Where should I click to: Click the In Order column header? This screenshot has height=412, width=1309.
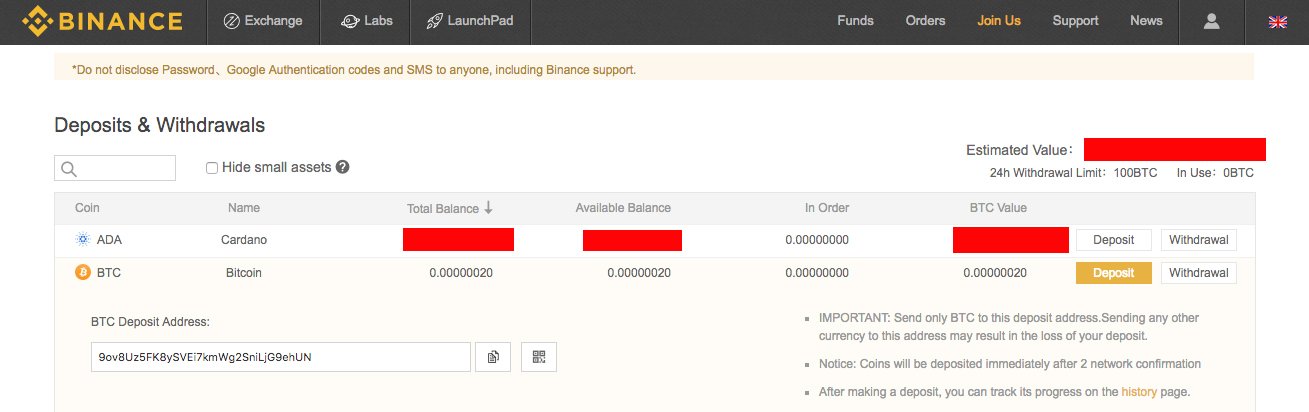tap(827, 208)
